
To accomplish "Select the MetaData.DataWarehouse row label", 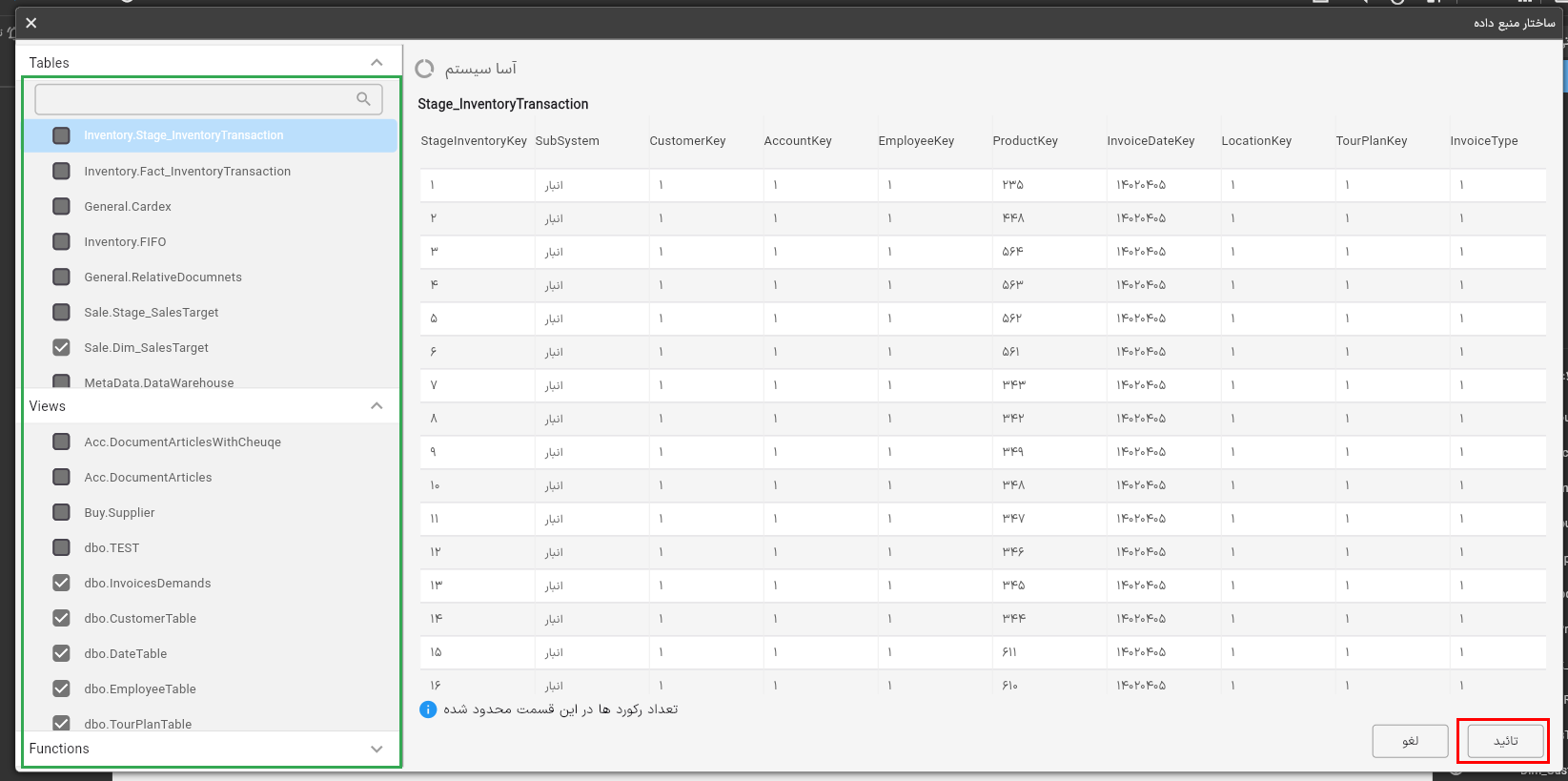I will coord(158,382).
